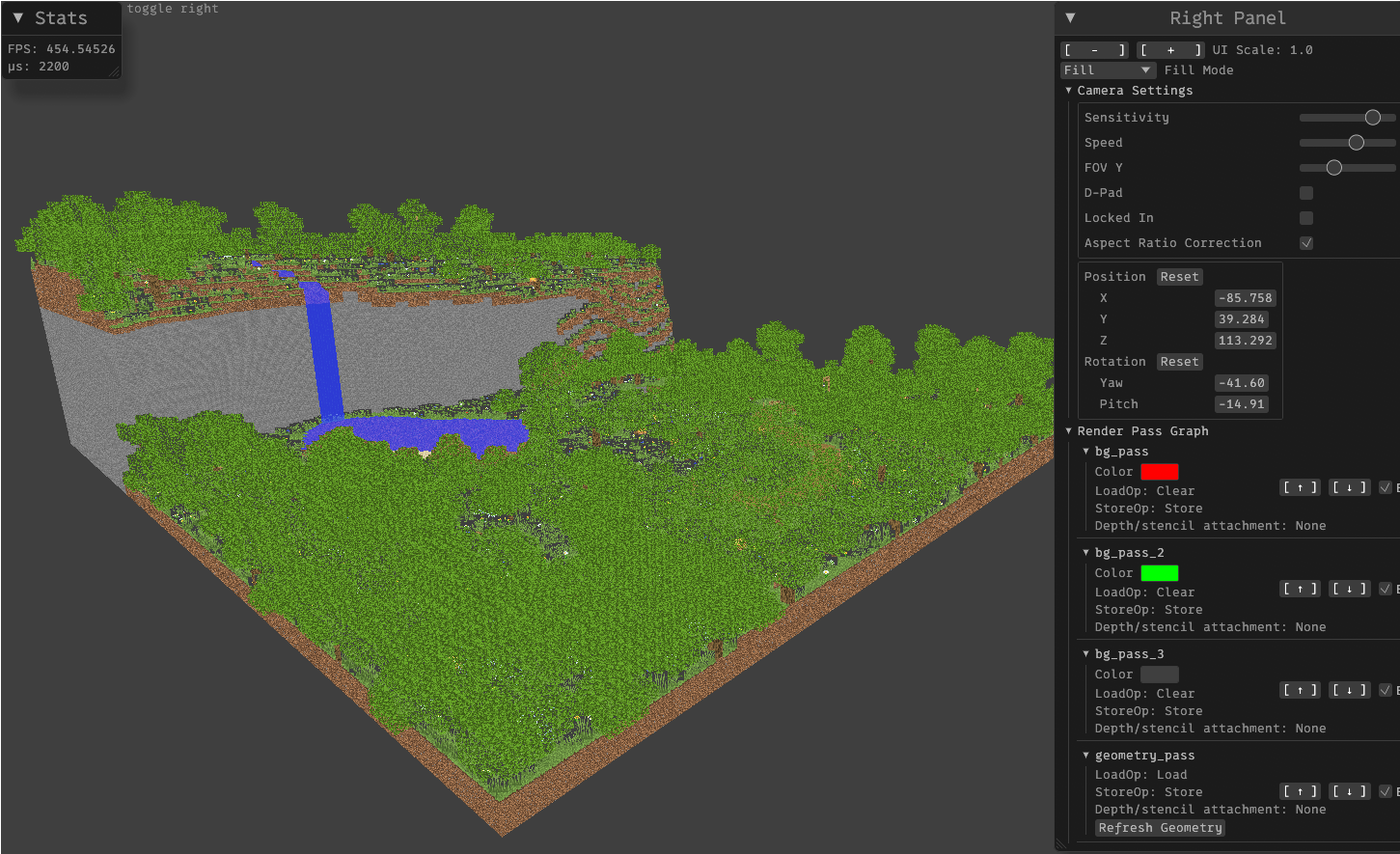The width and height of the screenshot is (1400, 854).
Task: Move geometry_pass up with arrow button
Action: click(1300, 791)
